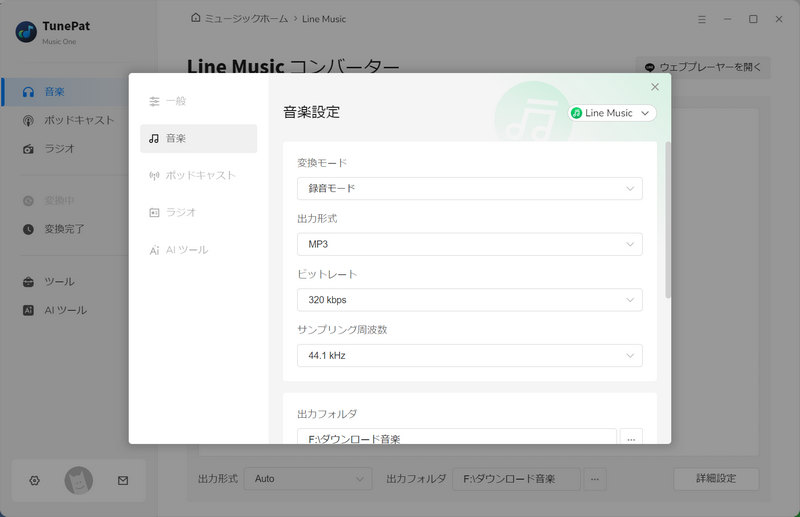Click the radio icon in settings dialog
The image size is (800, 517).
point(154,212)
